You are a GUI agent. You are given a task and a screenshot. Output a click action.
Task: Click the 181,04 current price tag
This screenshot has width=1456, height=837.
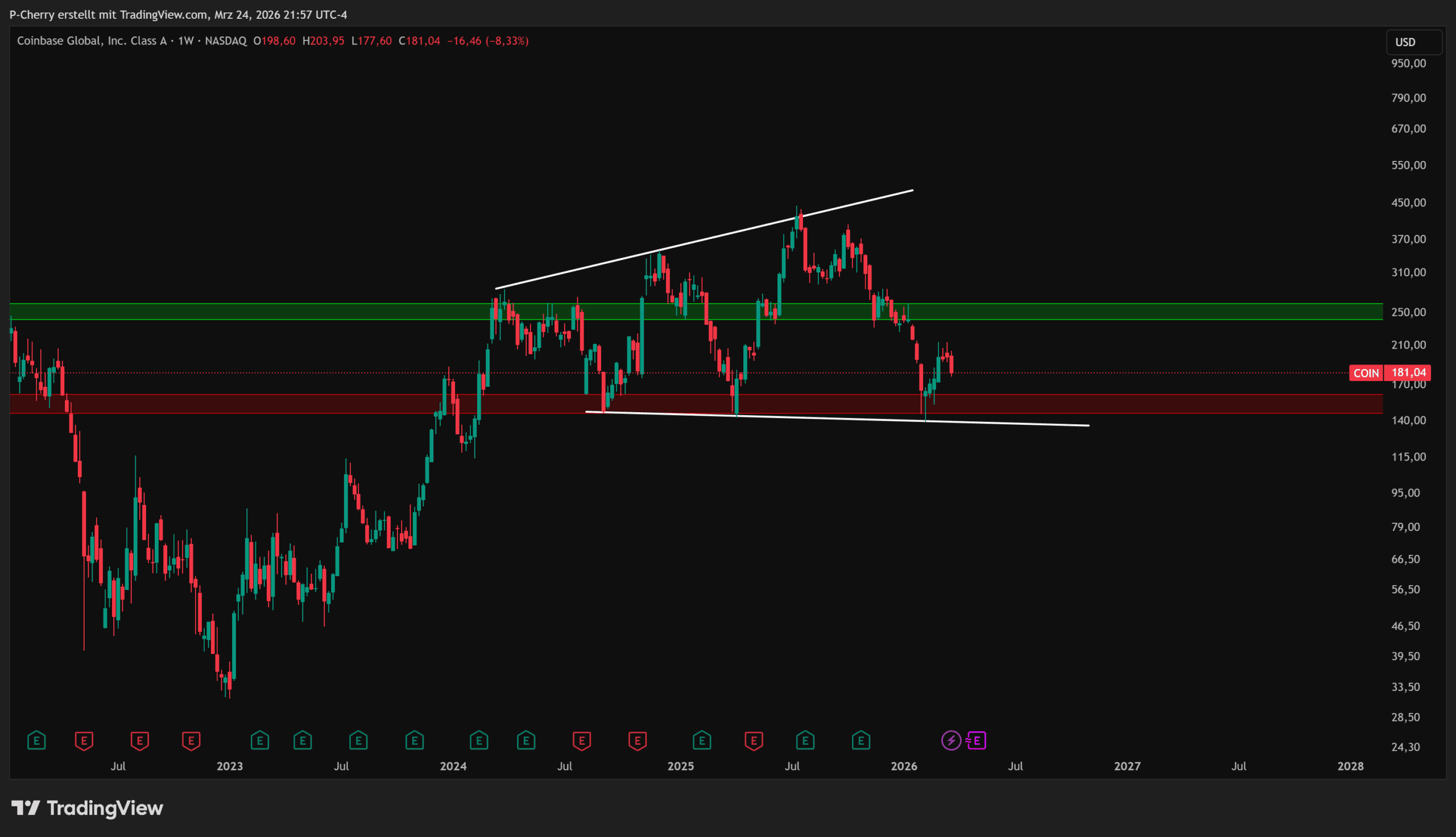tap(1408, 372)
